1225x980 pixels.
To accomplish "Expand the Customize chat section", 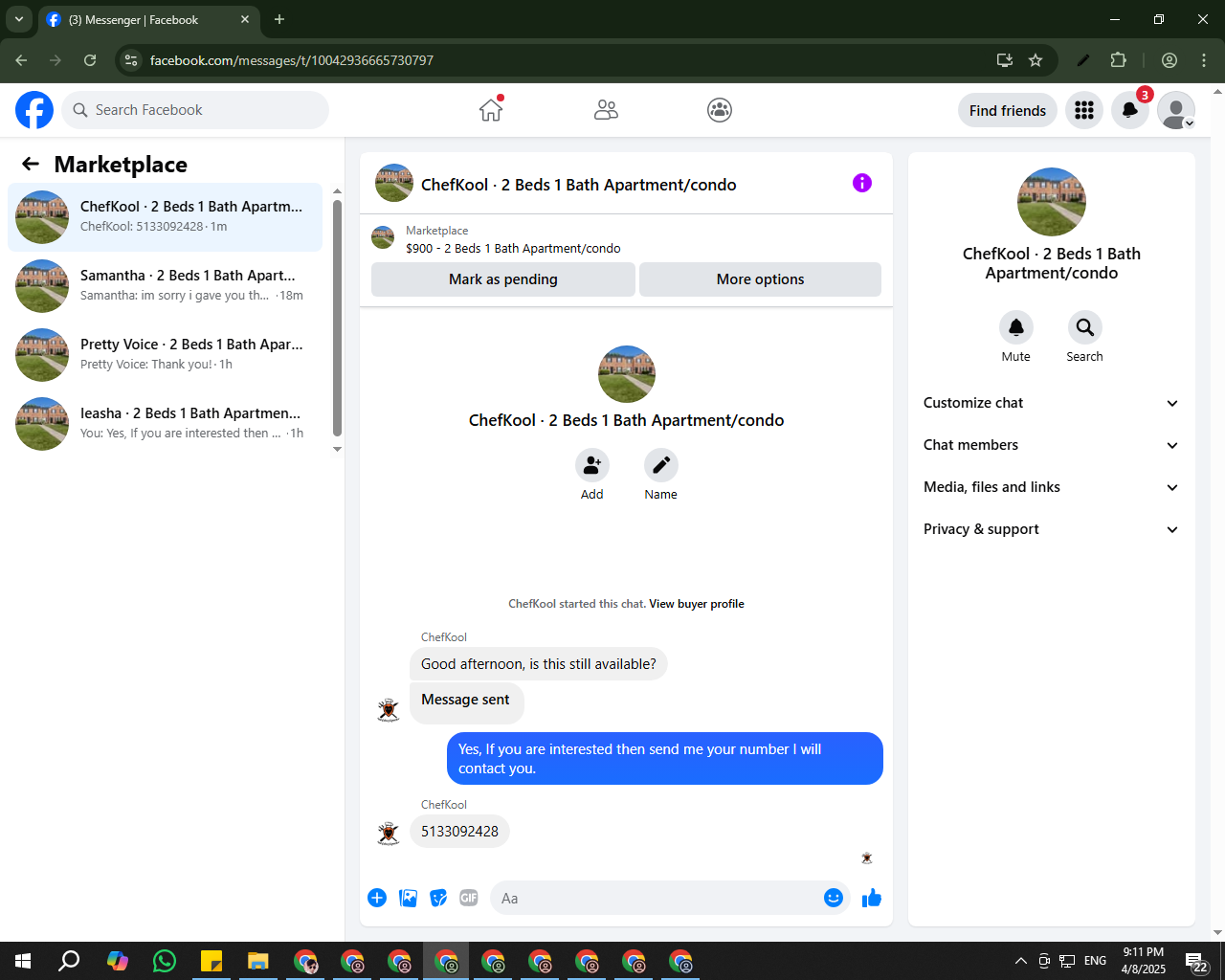I will click(x=1051, y=403).
